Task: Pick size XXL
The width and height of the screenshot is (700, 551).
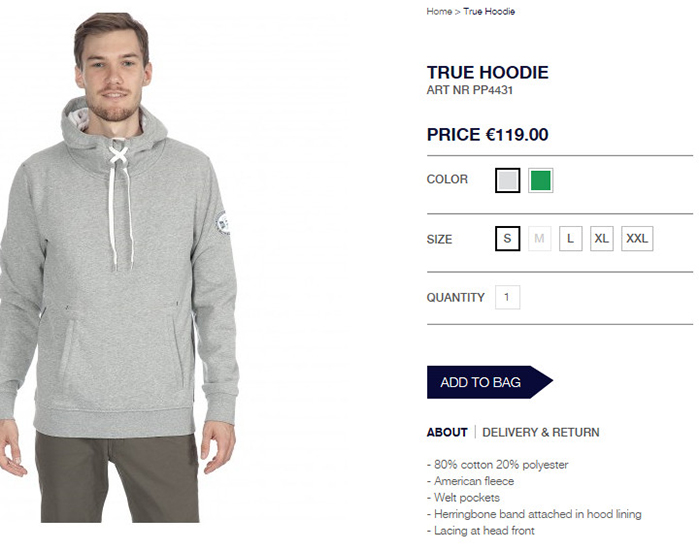Action: click(637, 238)
